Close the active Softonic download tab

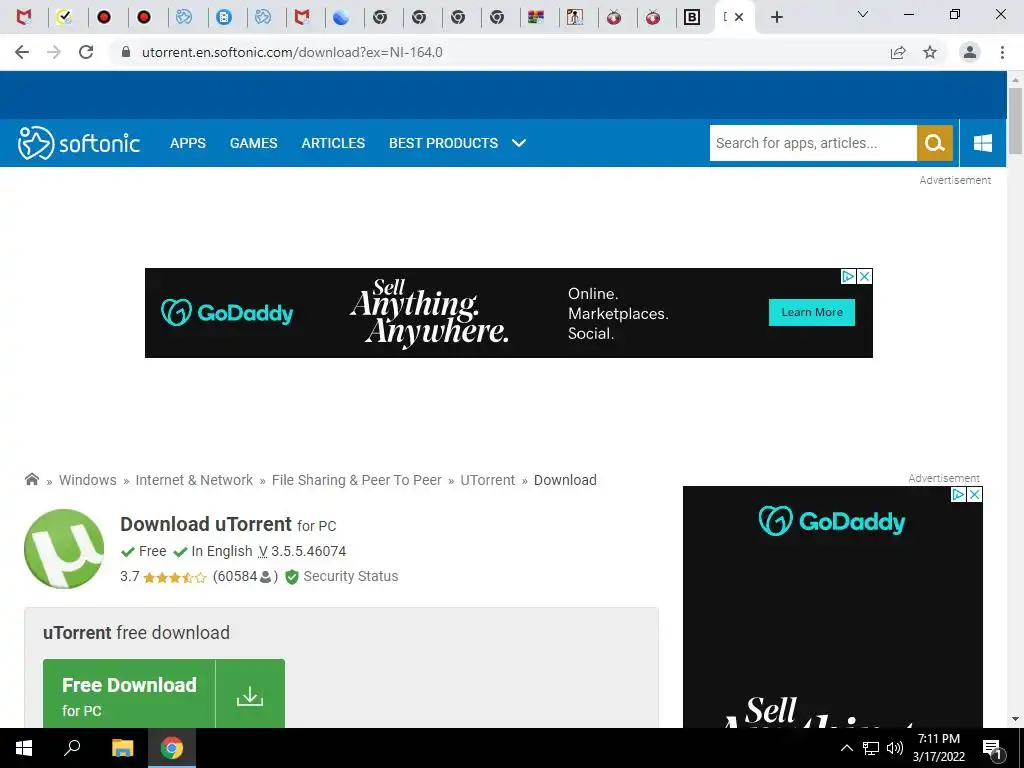pyautogui.click(x=739, y=17)
